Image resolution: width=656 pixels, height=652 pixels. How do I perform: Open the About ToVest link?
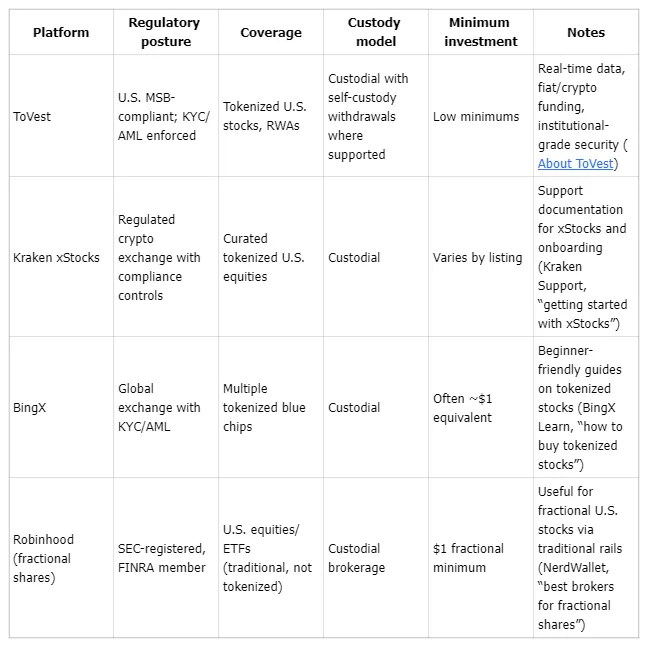tap(575, 164)
